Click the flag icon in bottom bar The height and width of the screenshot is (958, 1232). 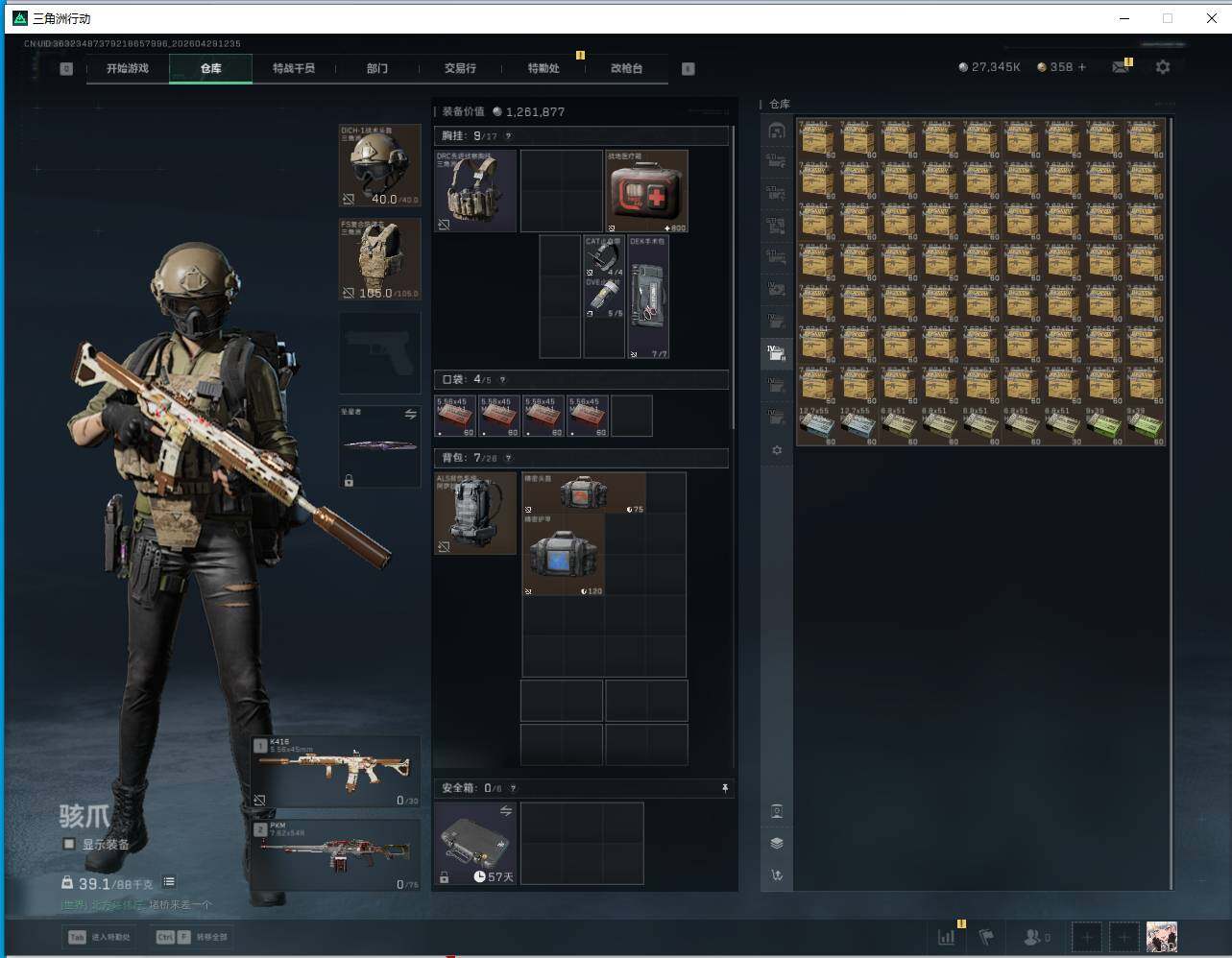pyautogui.click(x=986, y=937)
